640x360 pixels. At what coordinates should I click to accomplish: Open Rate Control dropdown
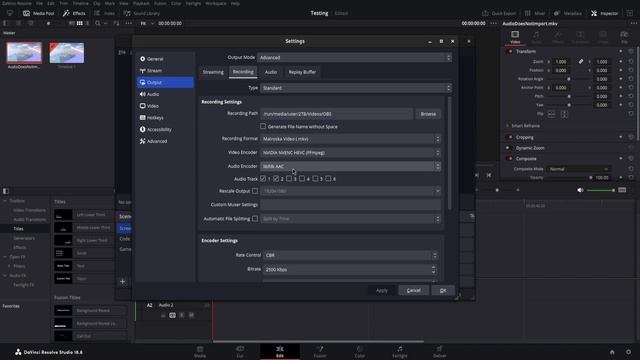pos(351,256)
